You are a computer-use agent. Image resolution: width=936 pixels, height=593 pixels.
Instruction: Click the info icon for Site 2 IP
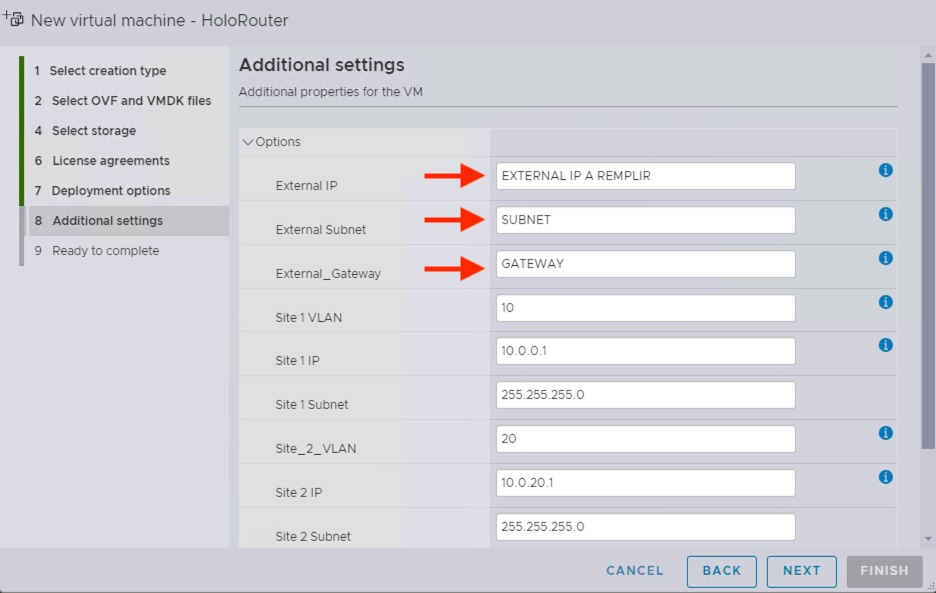coord(885,477)
